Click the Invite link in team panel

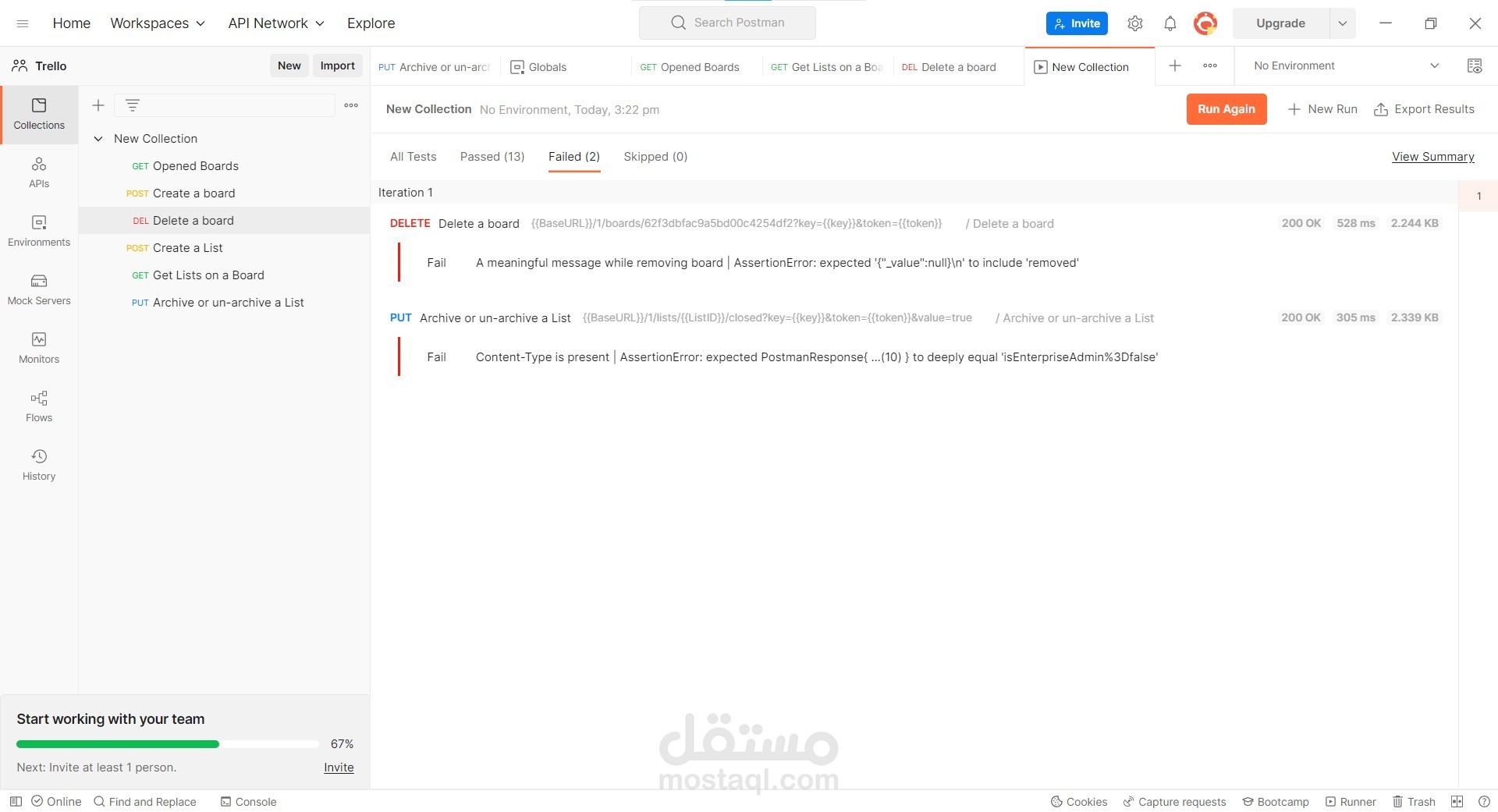[339, 768]
